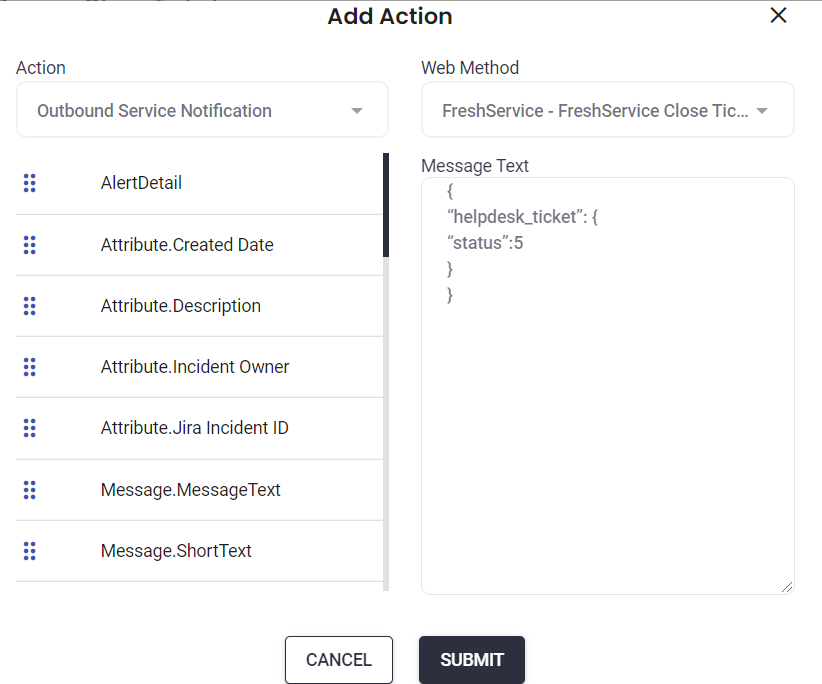Click drag handle beside Attribute.Incident Owner

tap(30, 367)
